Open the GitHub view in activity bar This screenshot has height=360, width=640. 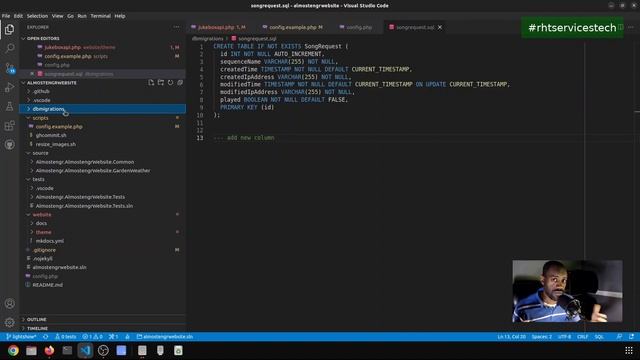click(x=9, y=144)
